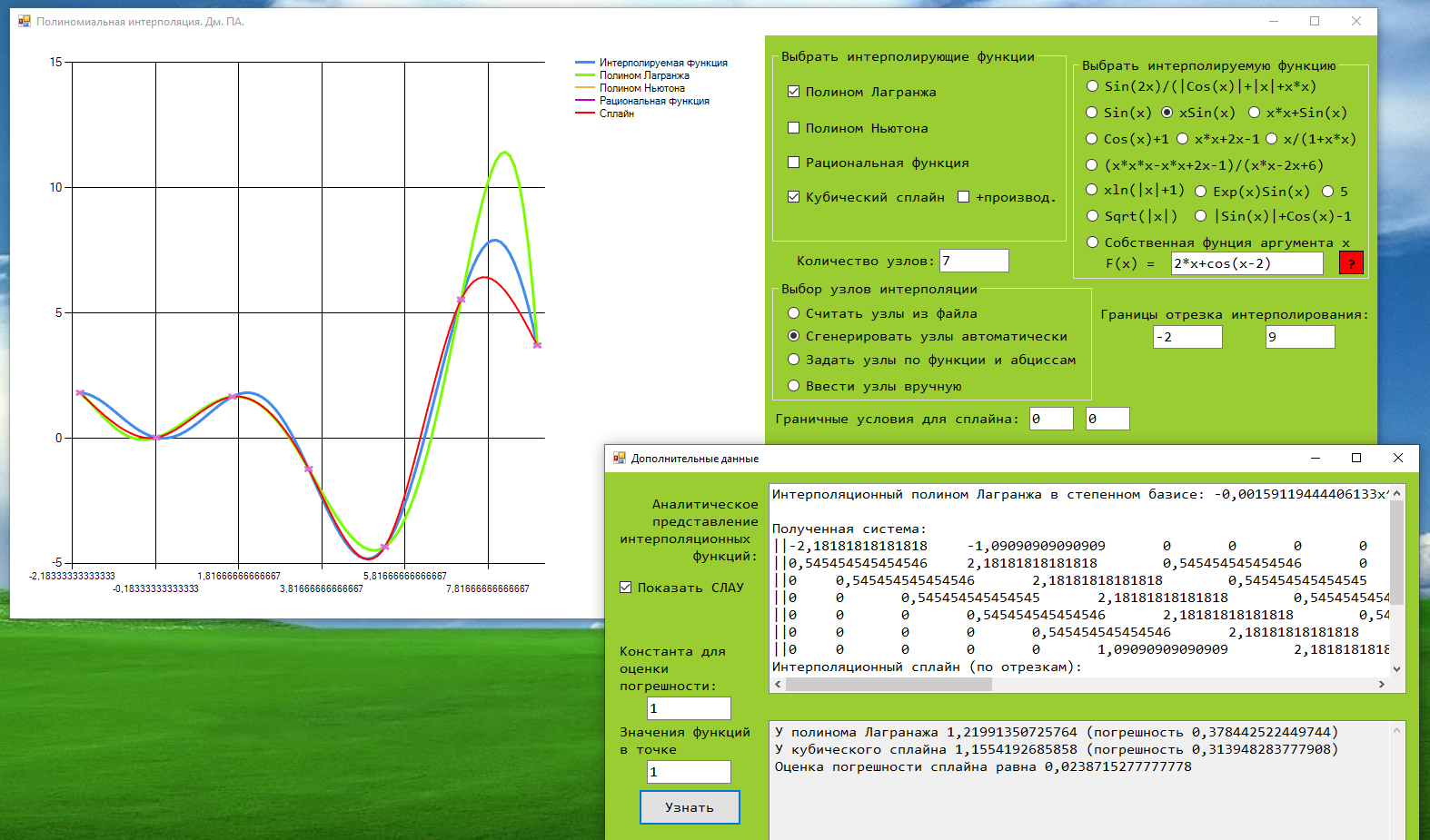Click up arrow of results box scrollbar
This screenshot has height=840, width=1430.
[1397, 729]
